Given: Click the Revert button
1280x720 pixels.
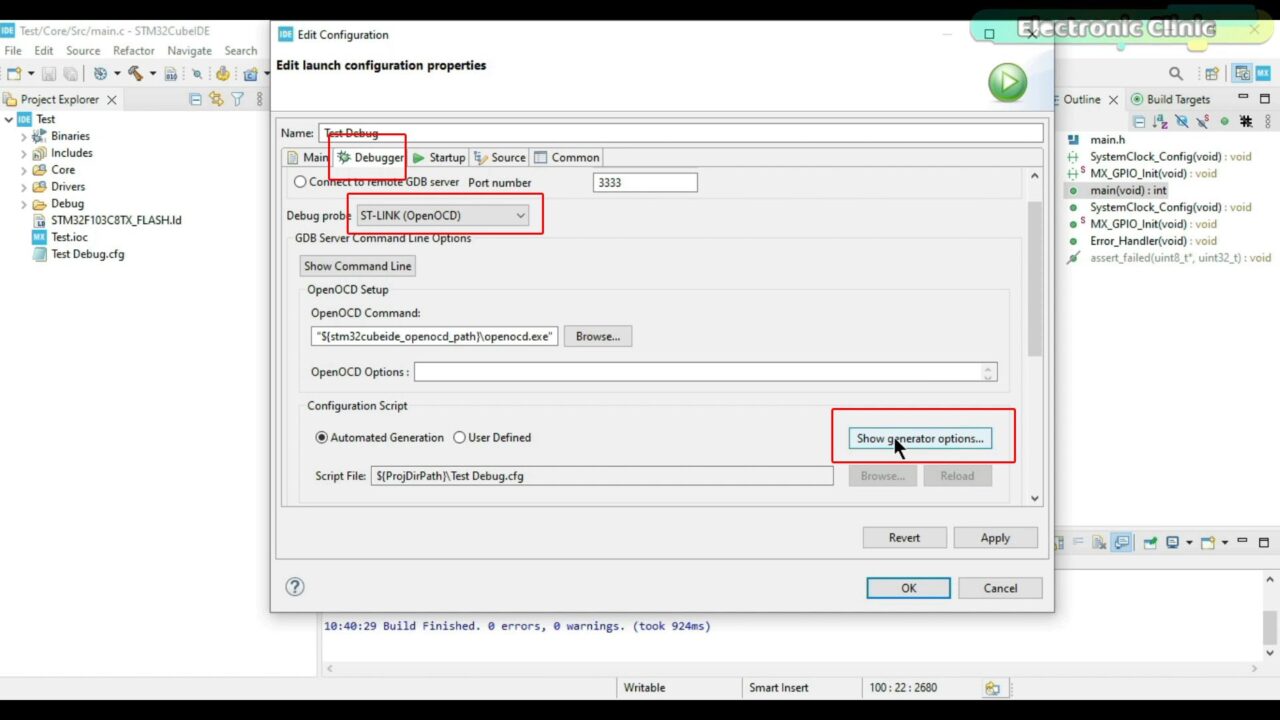Looking at the screenshot, I should (904, 538).
